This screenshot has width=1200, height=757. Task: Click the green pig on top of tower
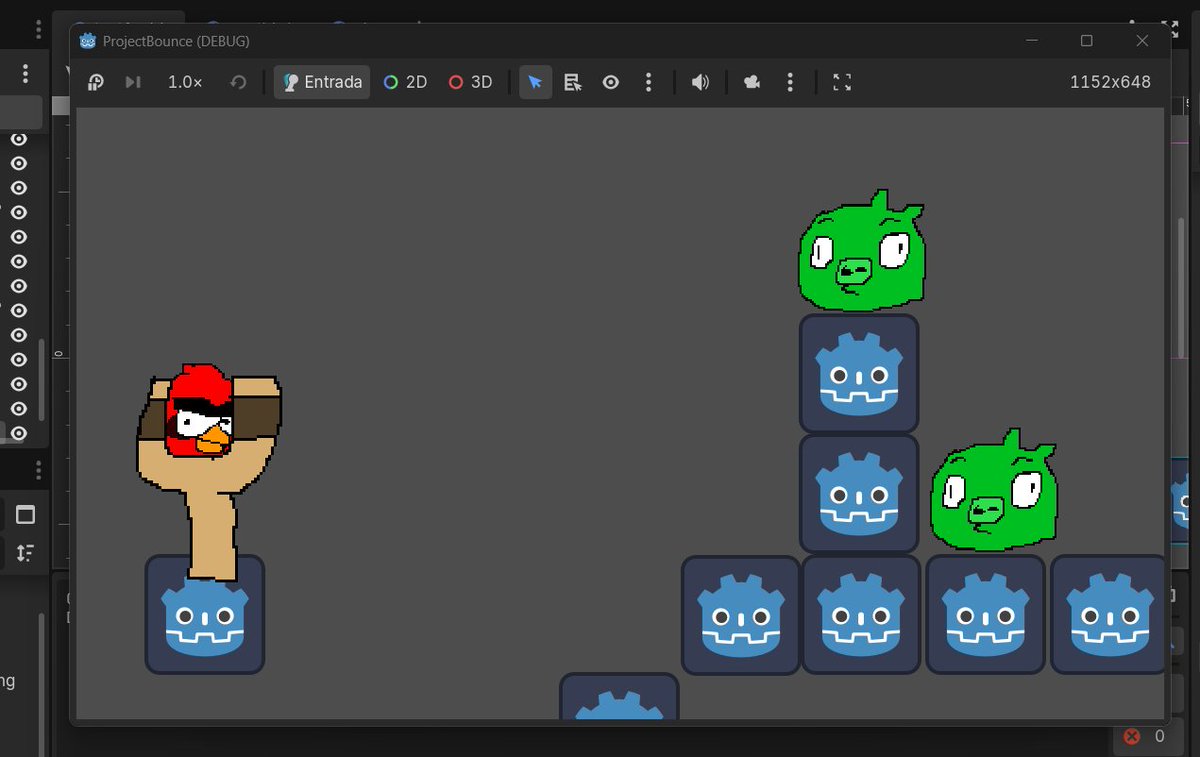pos(861,251)
